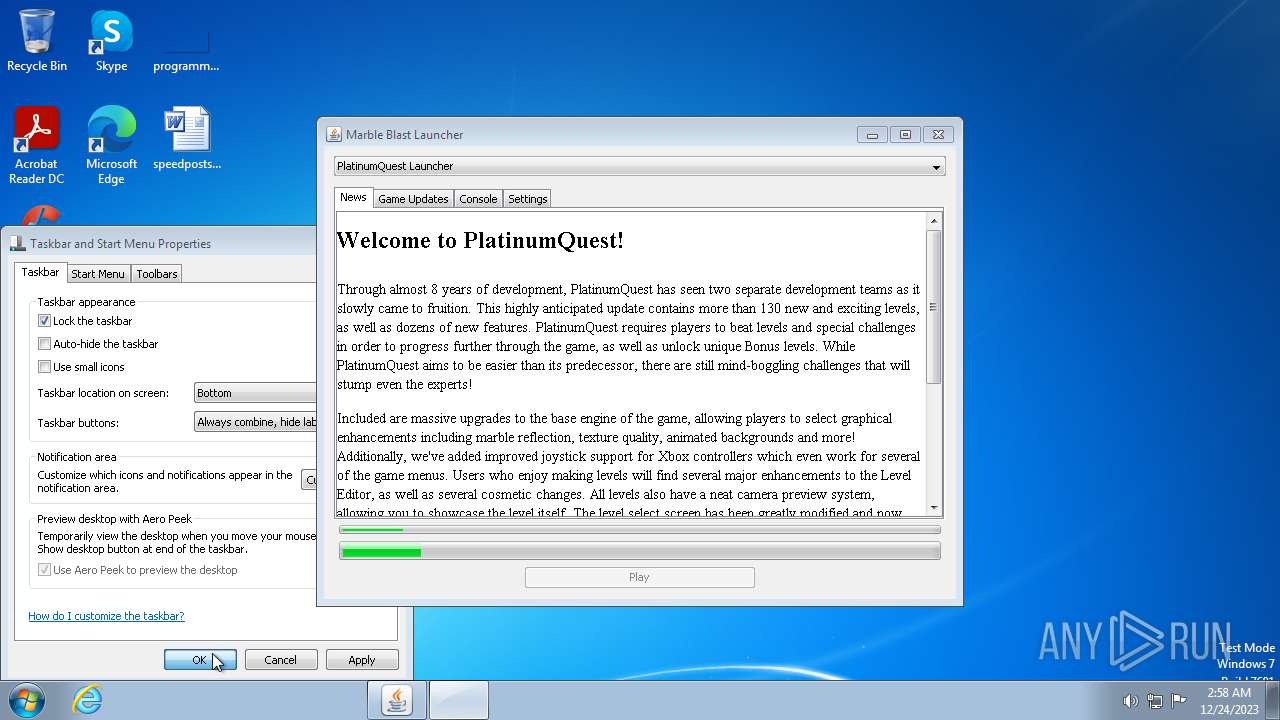Switch to the Java launcher taskbar button

tap(397, 700)
